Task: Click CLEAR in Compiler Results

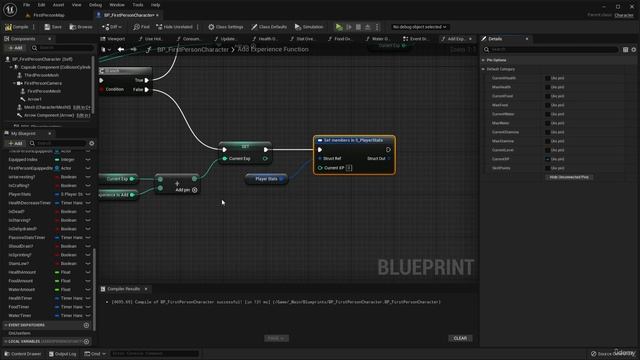Action: point(460,338)
